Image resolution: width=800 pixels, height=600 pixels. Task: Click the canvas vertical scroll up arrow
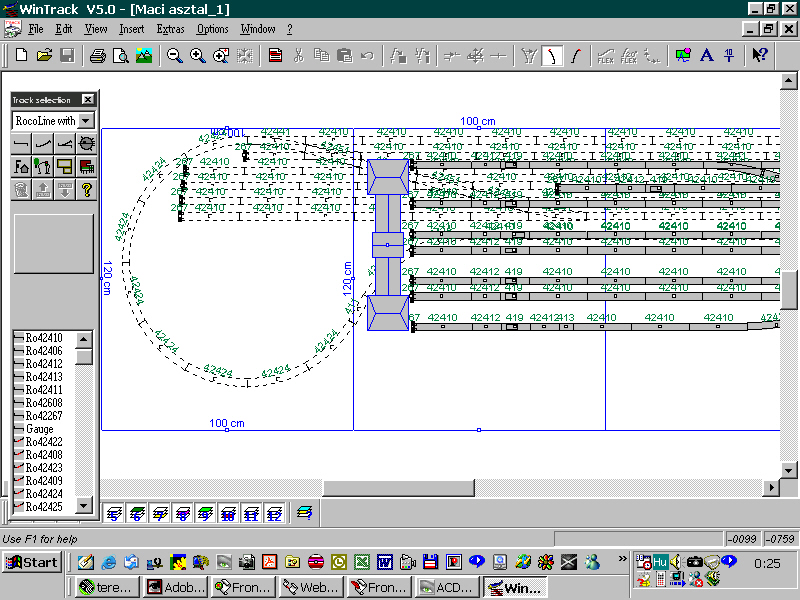point(788,81)
